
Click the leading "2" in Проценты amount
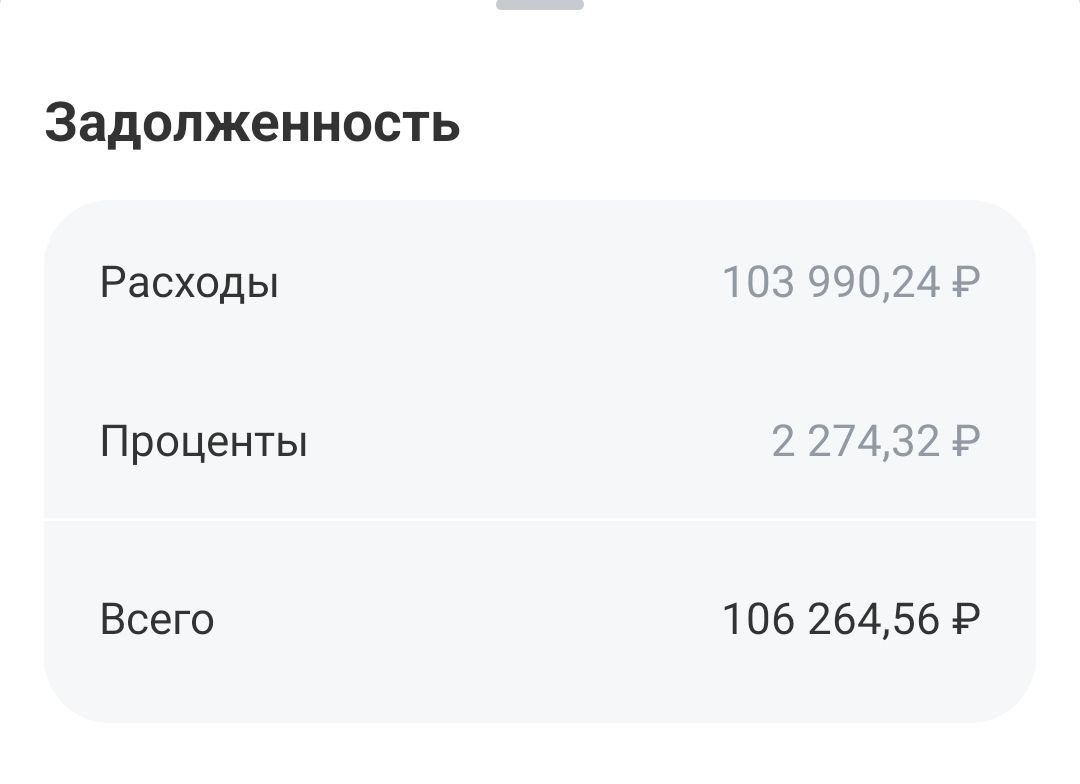[783, 441]
